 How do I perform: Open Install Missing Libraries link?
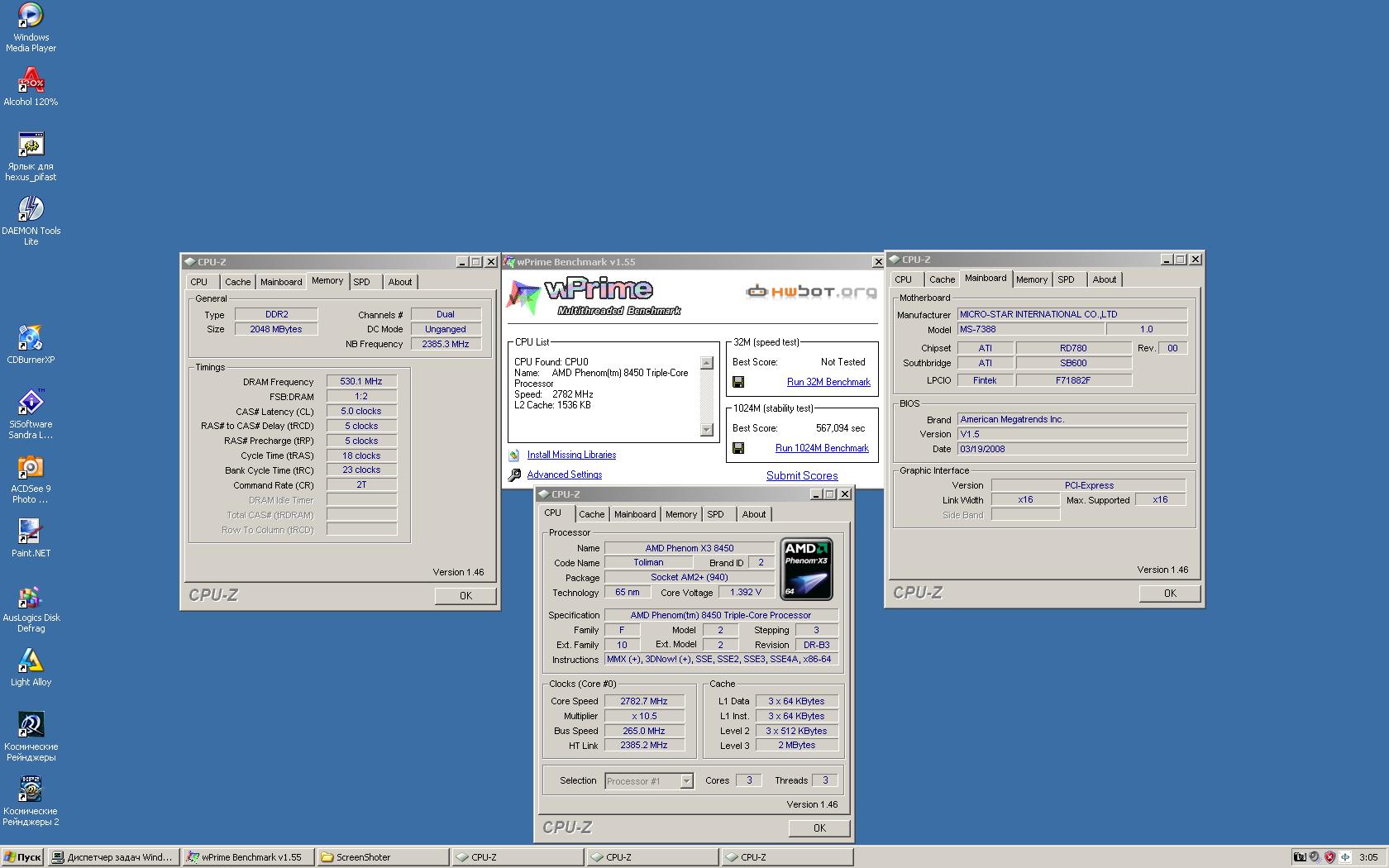point(571,455)
